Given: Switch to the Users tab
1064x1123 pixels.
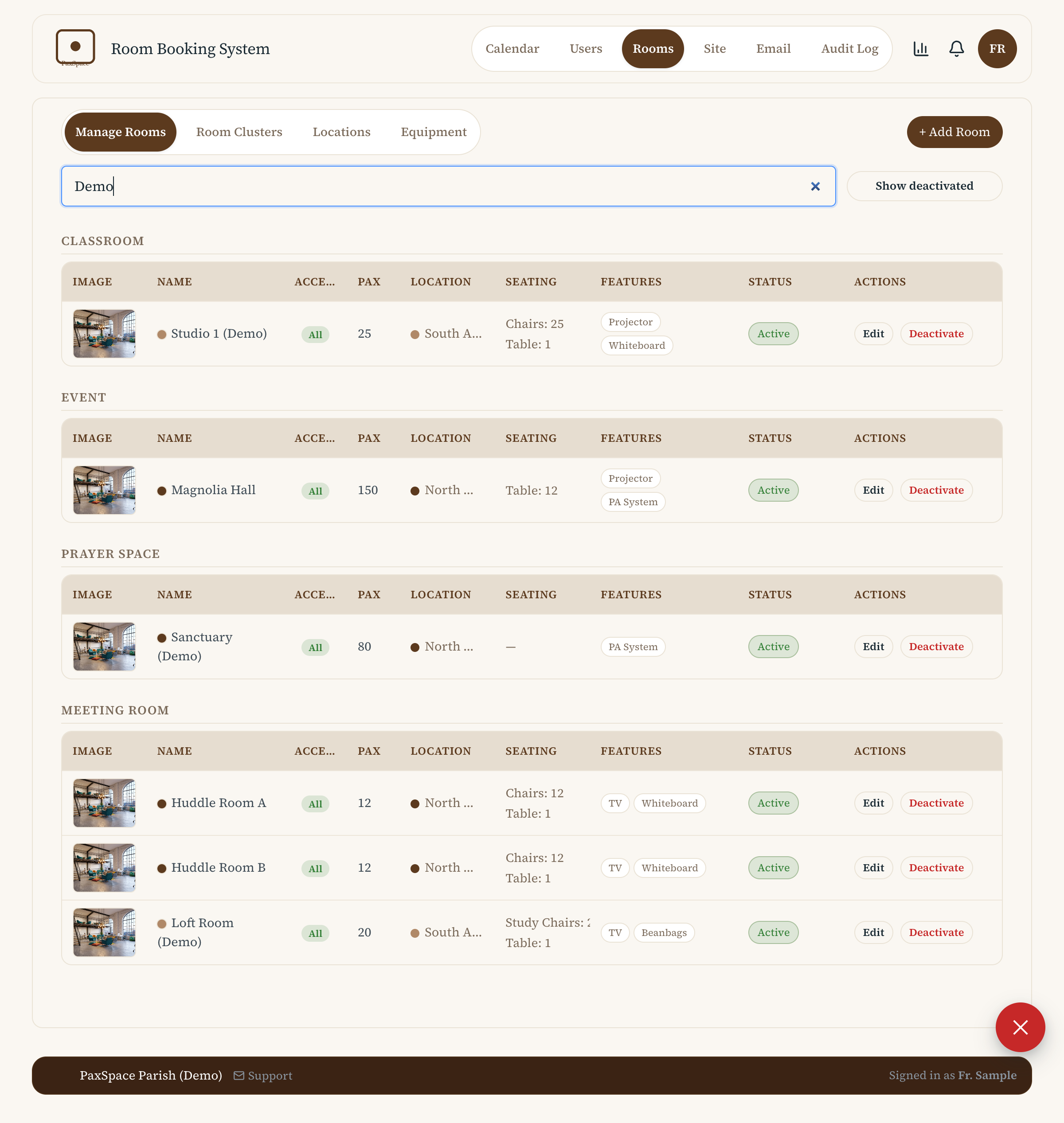Looking at the screenshot, I should click(586, 49).
